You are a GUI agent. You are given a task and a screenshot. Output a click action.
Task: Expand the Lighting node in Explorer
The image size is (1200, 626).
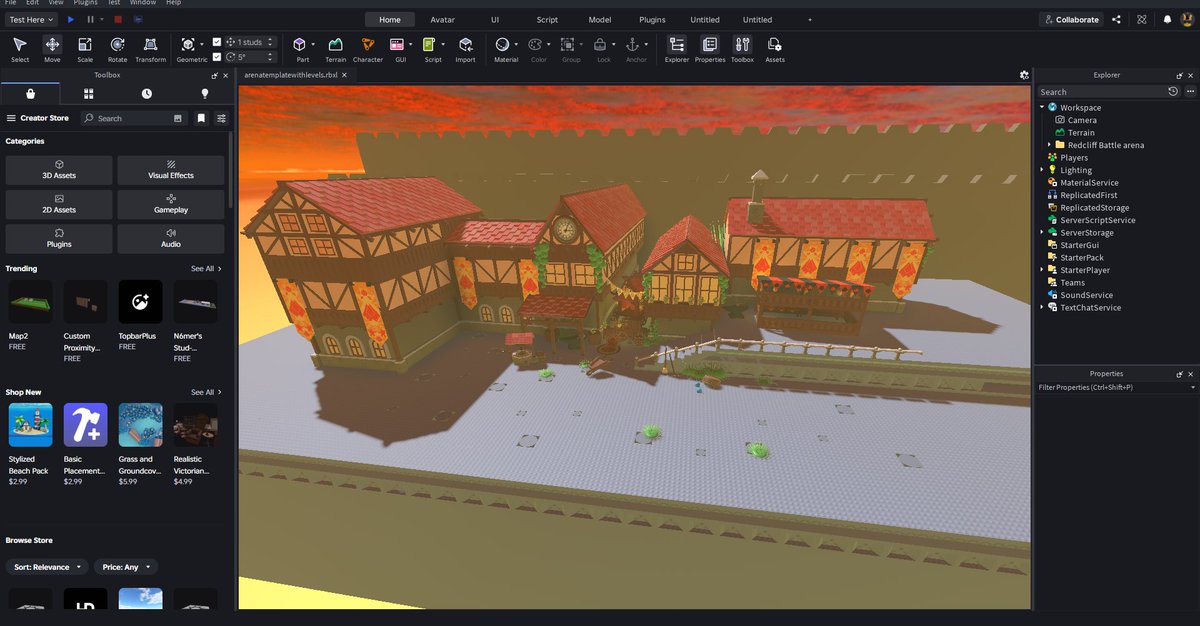coord(1042,170)
